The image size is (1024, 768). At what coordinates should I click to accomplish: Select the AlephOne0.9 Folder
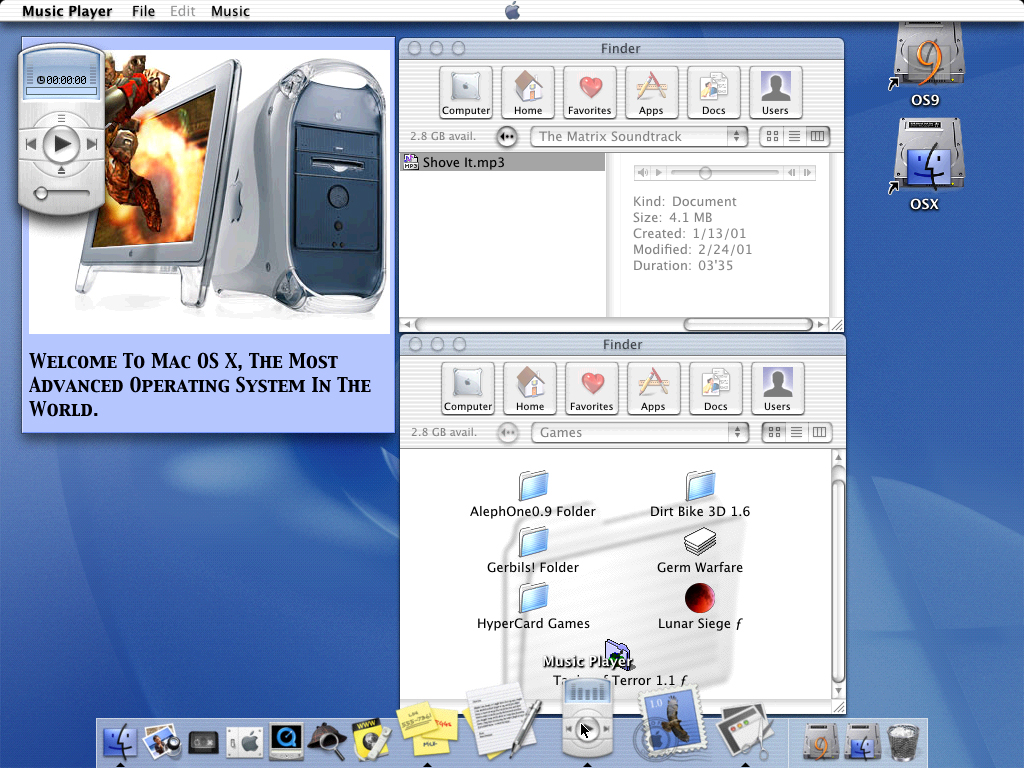533,494
